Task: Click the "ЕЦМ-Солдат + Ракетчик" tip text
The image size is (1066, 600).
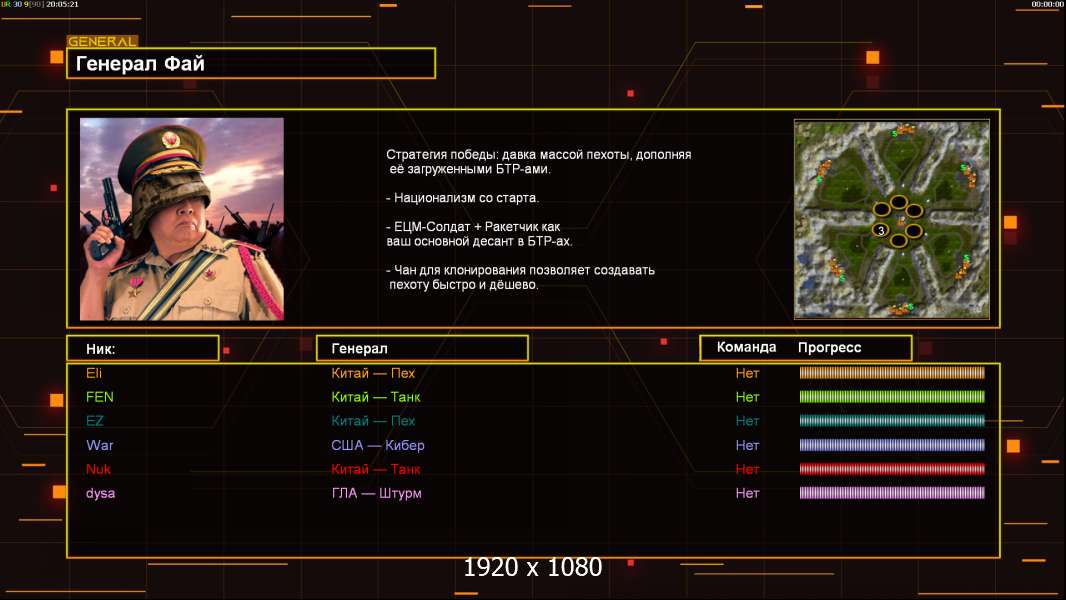Action: point(479,234)
